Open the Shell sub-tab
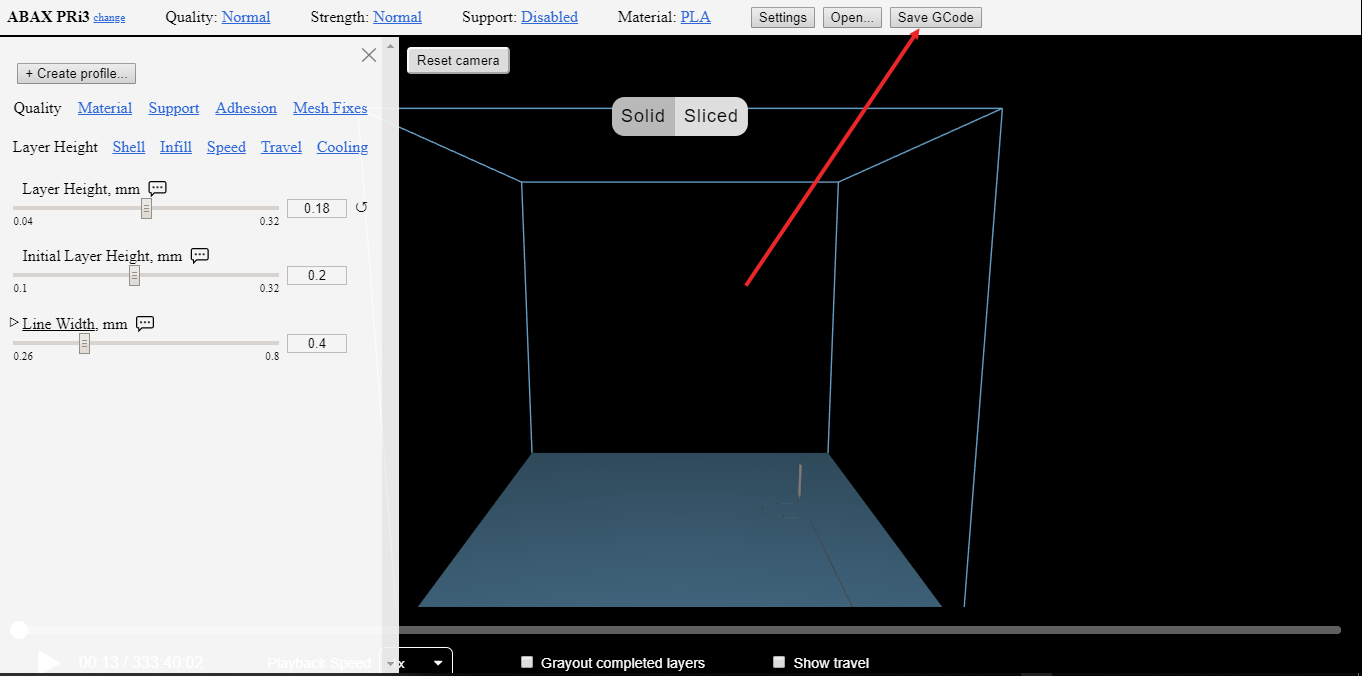 (x=129, y=147)
